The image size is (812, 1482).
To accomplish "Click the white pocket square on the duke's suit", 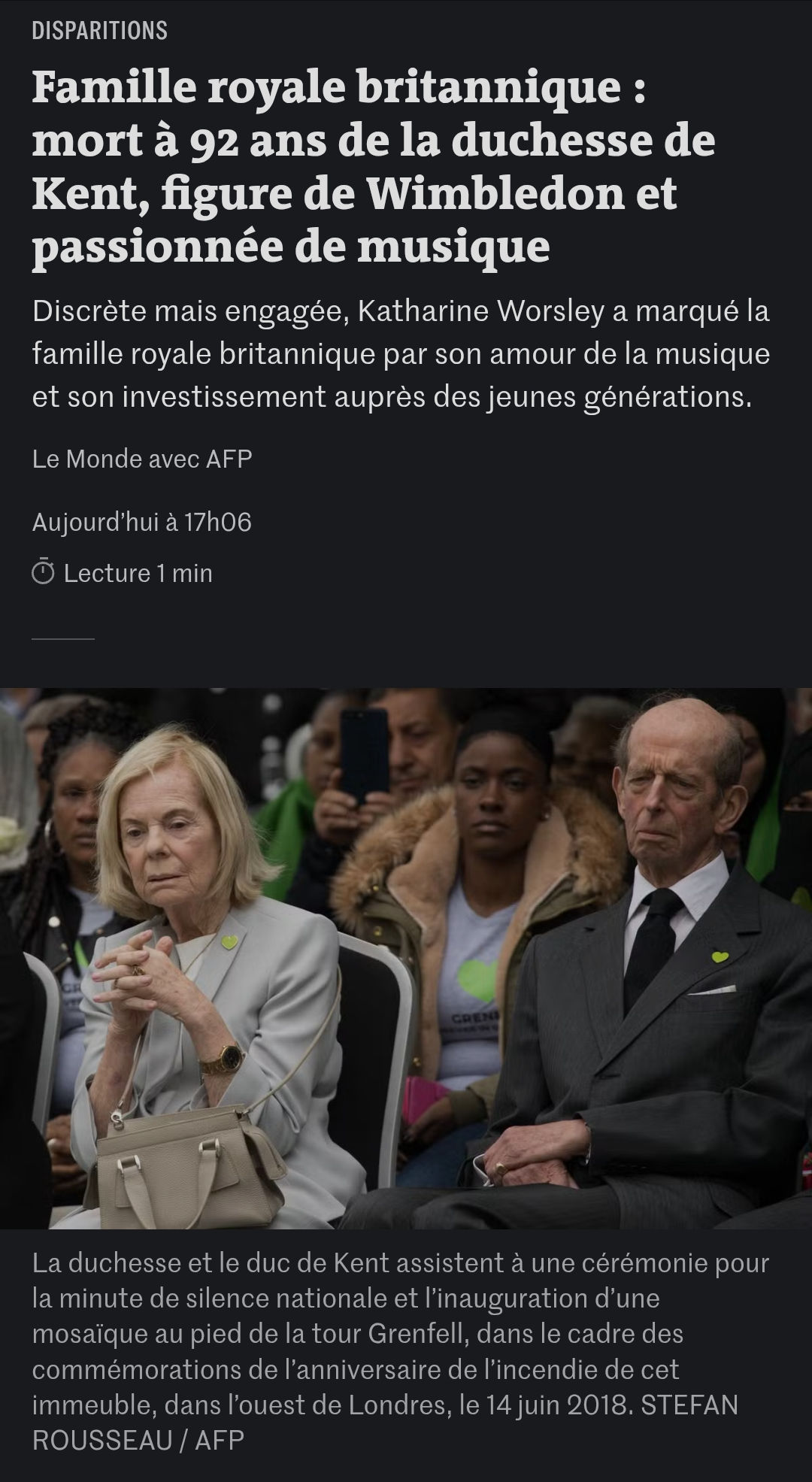I will pos(712,990).
